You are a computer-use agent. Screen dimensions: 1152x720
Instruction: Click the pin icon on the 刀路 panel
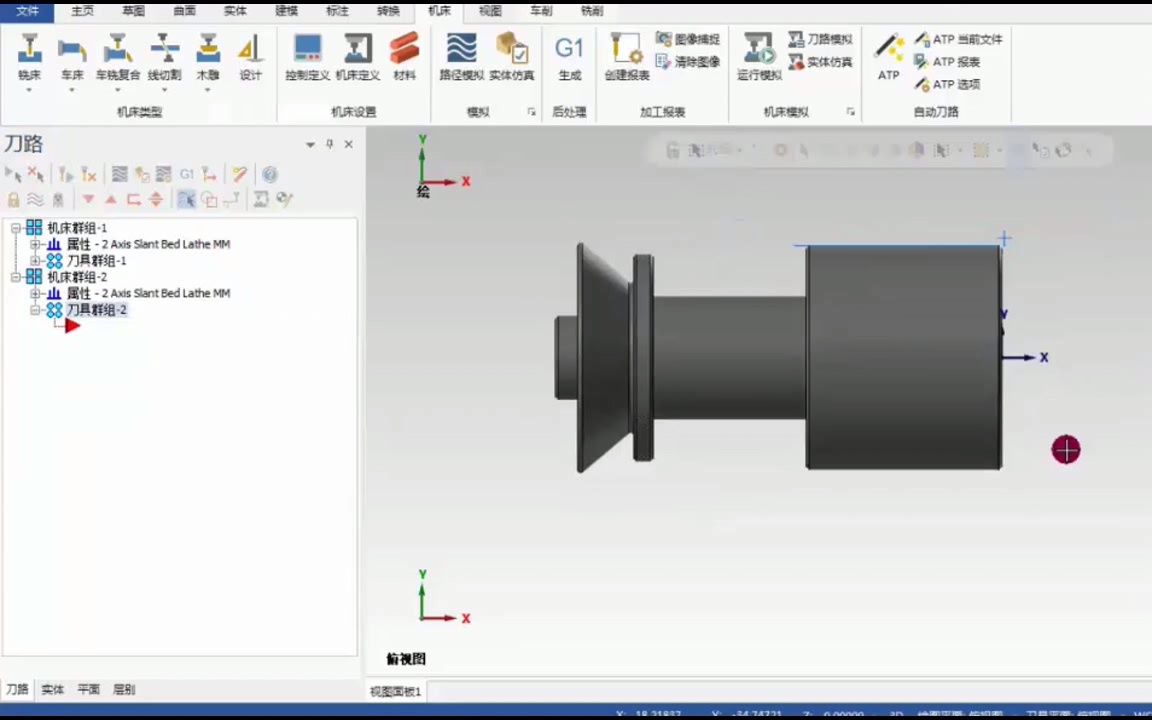329,144
